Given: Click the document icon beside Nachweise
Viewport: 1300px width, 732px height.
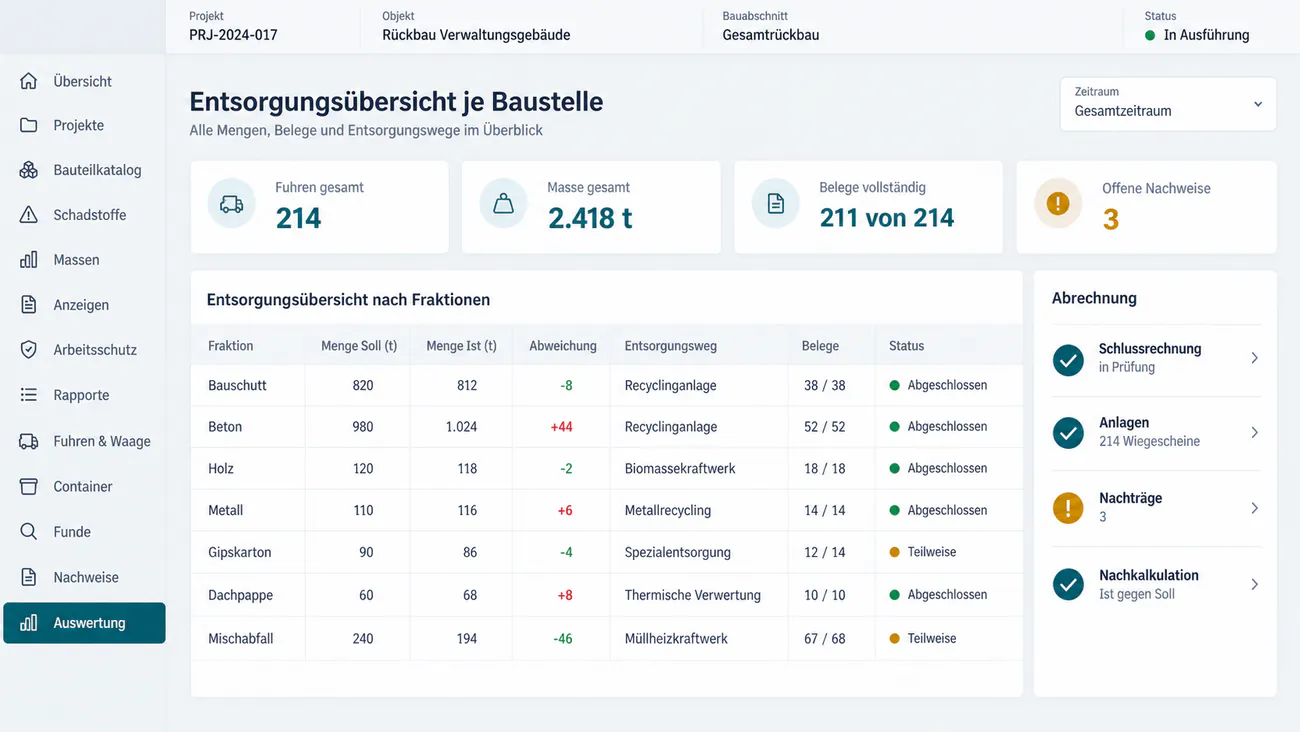Looking at the screenshot, I should 29,577.
